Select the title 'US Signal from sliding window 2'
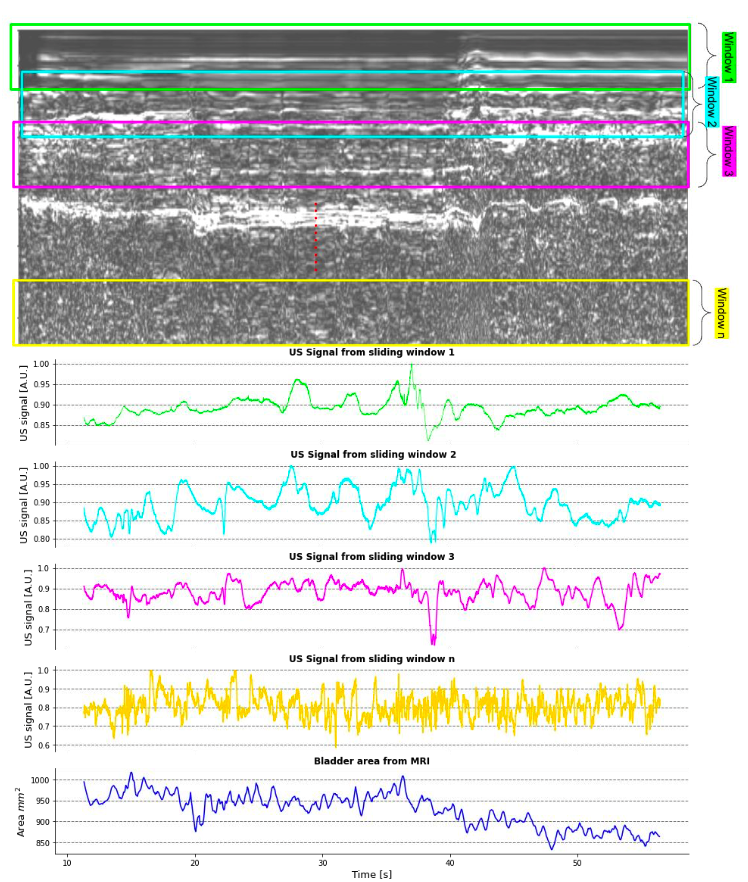This screenshot has width=748, height=882. (x=371, y=455)
